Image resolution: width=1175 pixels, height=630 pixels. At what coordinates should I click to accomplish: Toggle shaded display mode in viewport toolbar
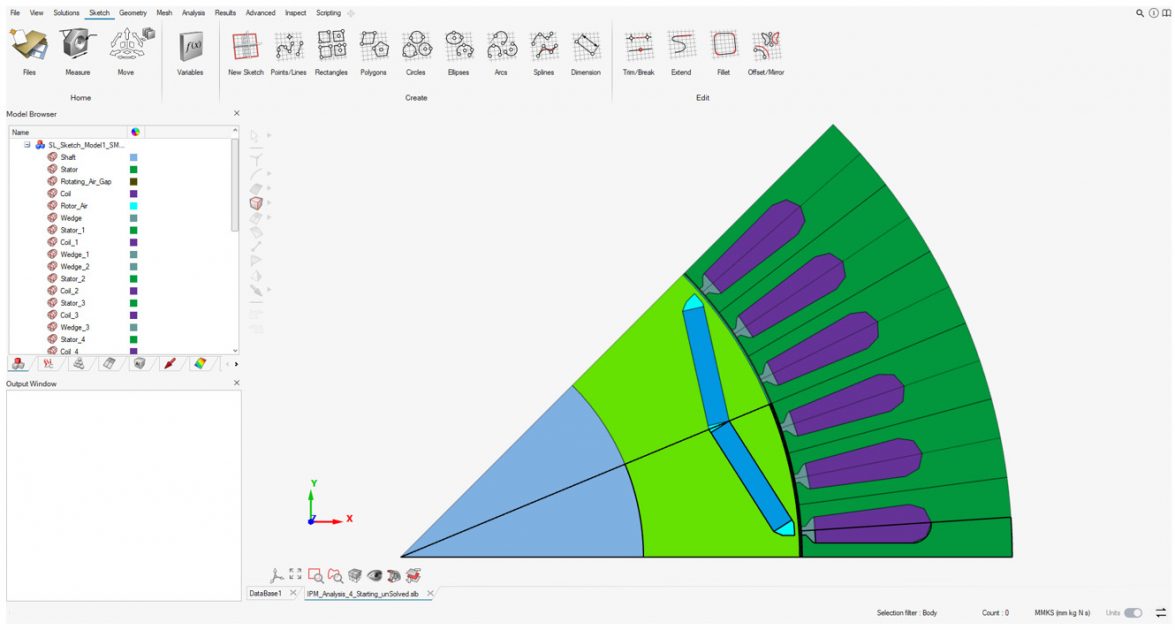coord(355,575)
